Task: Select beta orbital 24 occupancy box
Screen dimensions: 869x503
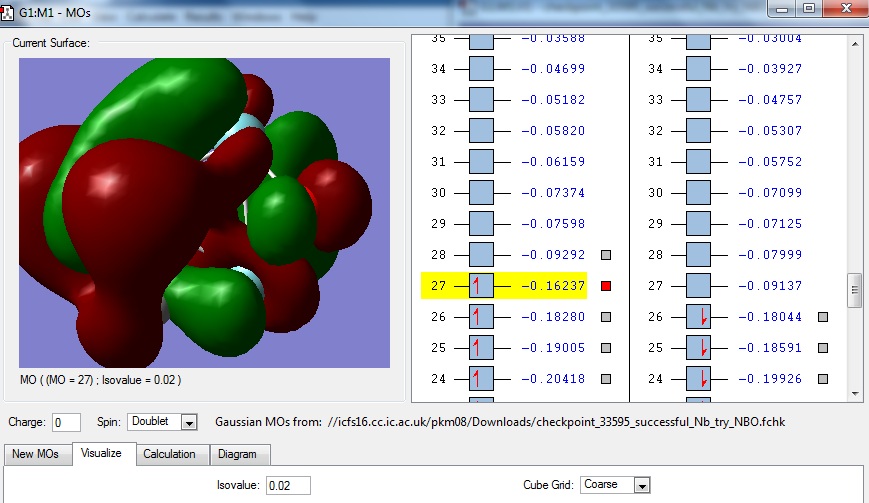Action: coord(698,379)
